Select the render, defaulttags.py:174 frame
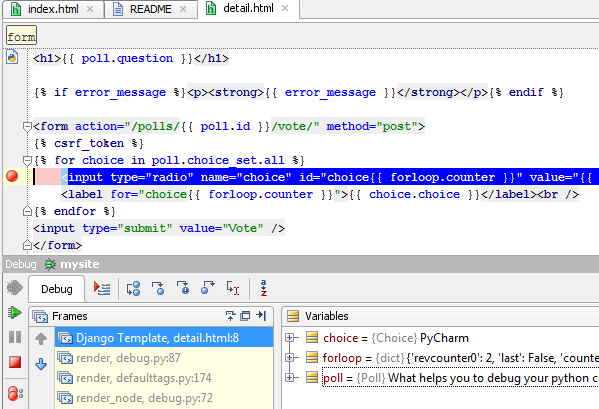The width and height of the screenshot is (599, 409). 164,378
